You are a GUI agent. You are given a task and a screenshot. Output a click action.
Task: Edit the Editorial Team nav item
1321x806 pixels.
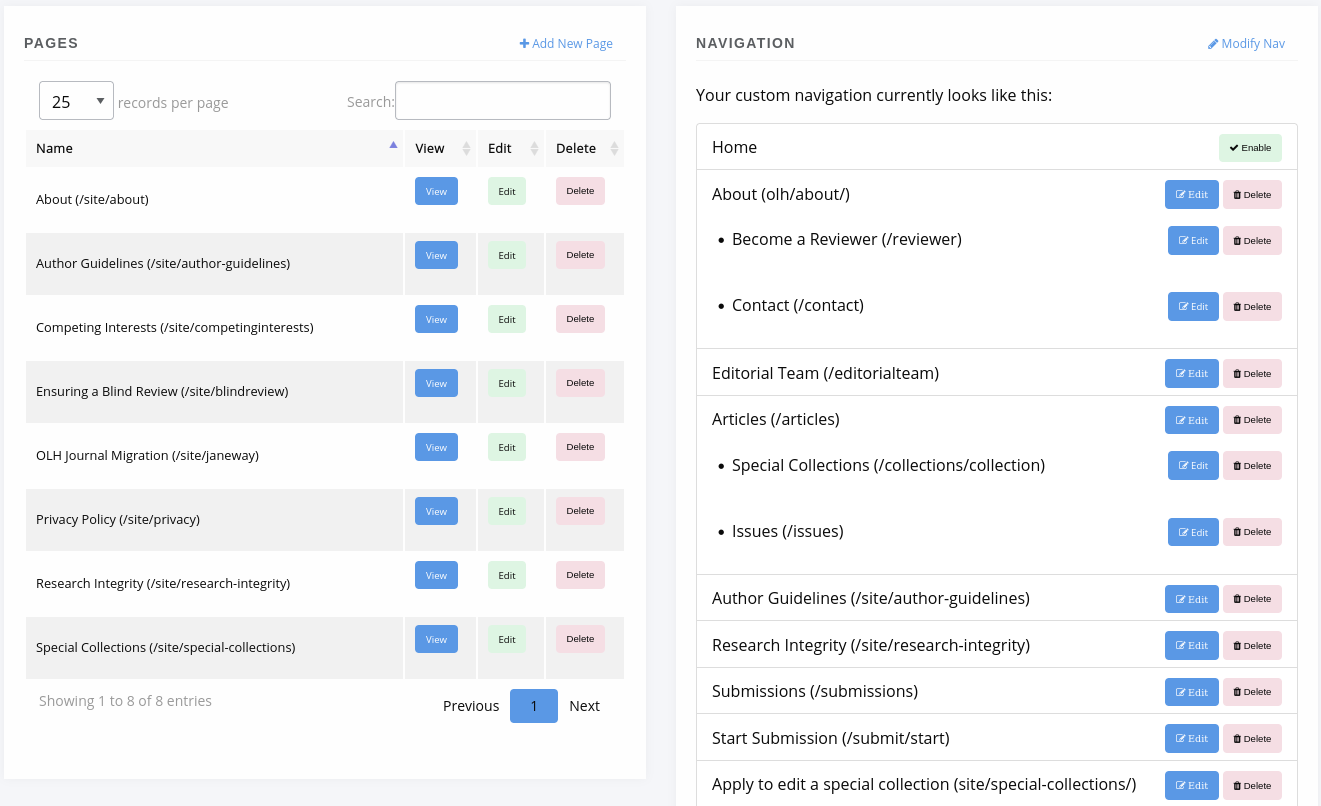pyautogui.click(x=1191, y=374)
